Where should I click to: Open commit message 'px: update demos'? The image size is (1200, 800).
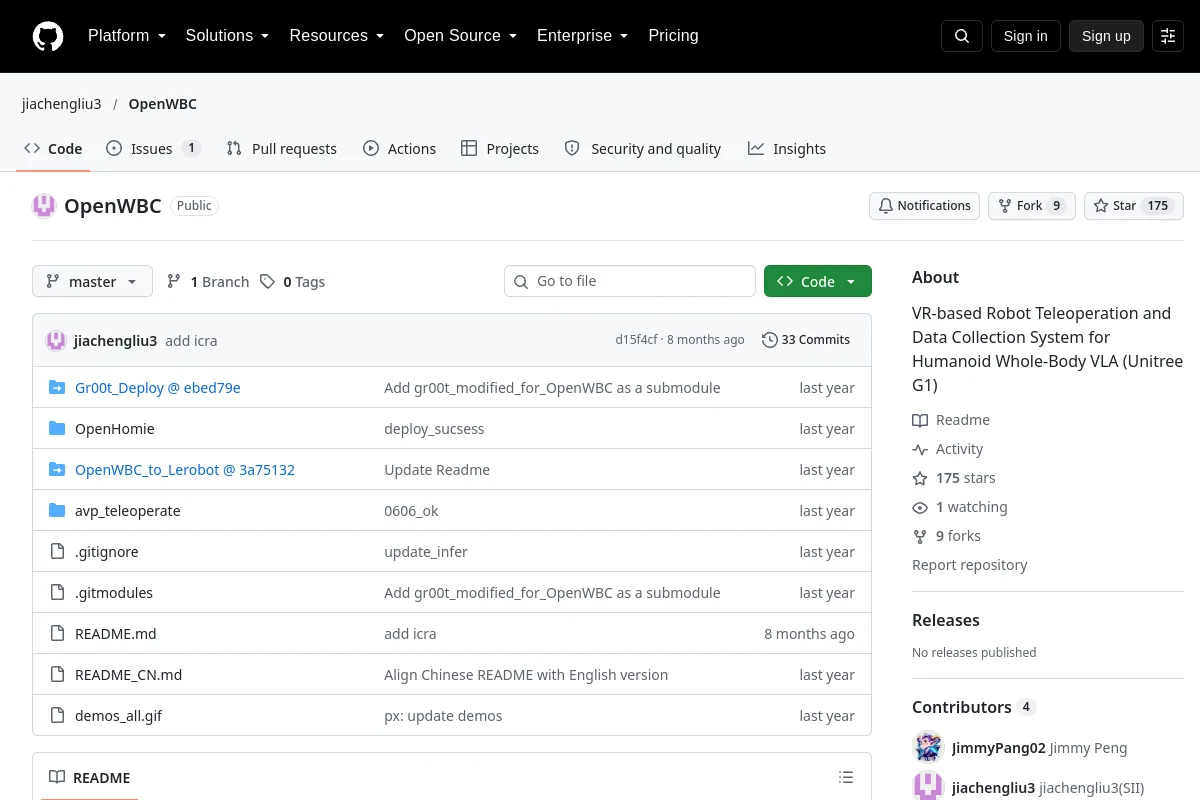point(443,716)
